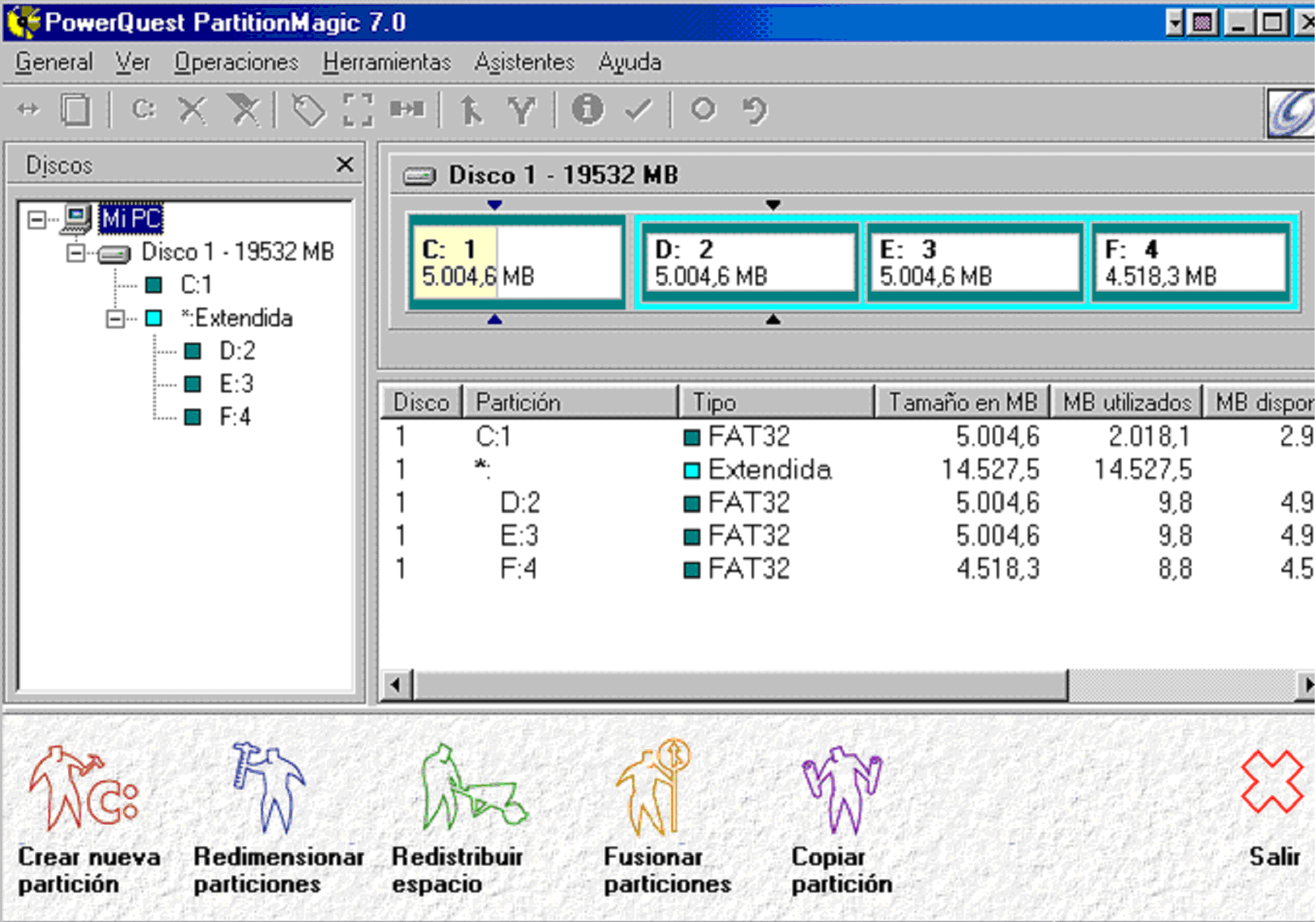
Task: Click the undo arrow toolbar icon
Action: (754, 109)
